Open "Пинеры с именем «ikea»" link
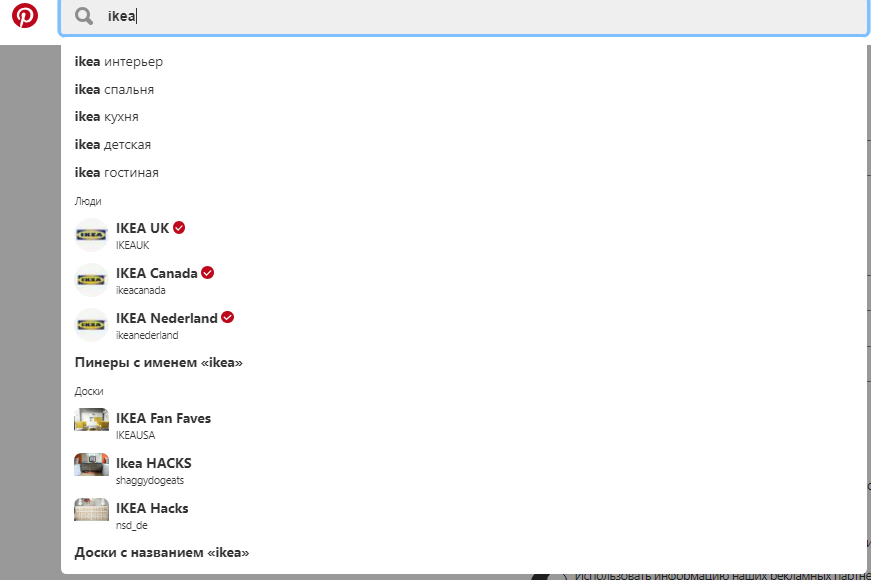This screenshot has width=871, height=580. tap(158, 362)
